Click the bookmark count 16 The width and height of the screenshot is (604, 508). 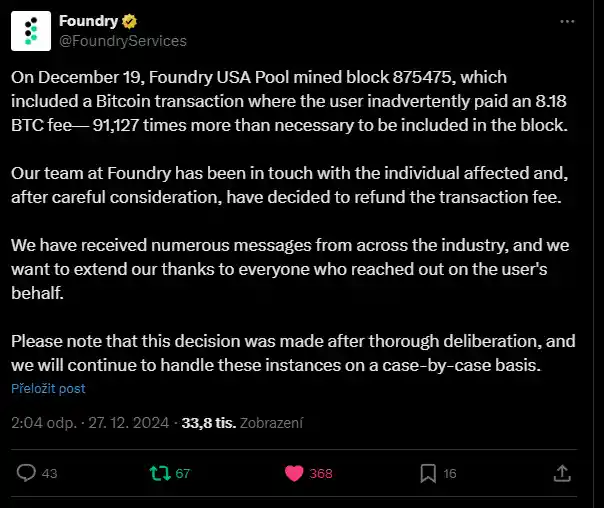pos(450,474)
